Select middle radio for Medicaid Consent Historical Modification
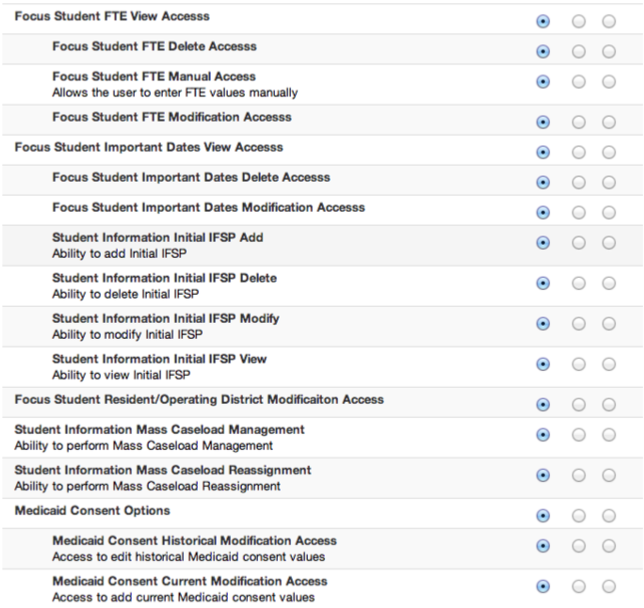 click(x=579, y=546)
